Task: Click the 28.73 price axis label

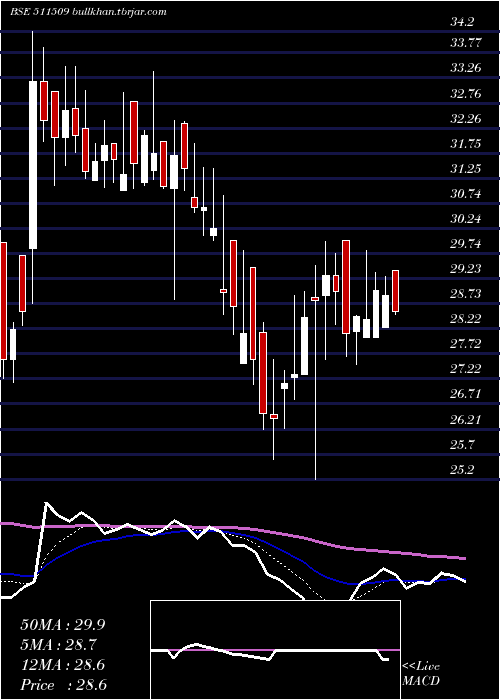Action: click(466, 294)
